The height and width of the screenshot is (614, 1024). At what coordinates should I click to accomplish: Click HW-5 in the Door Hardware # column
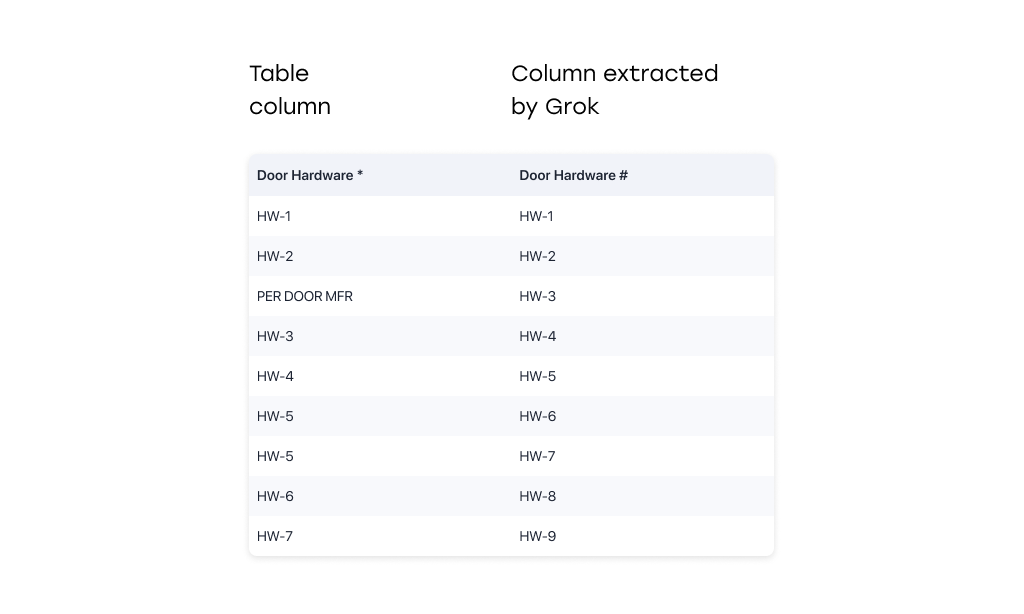coord(538,376)
